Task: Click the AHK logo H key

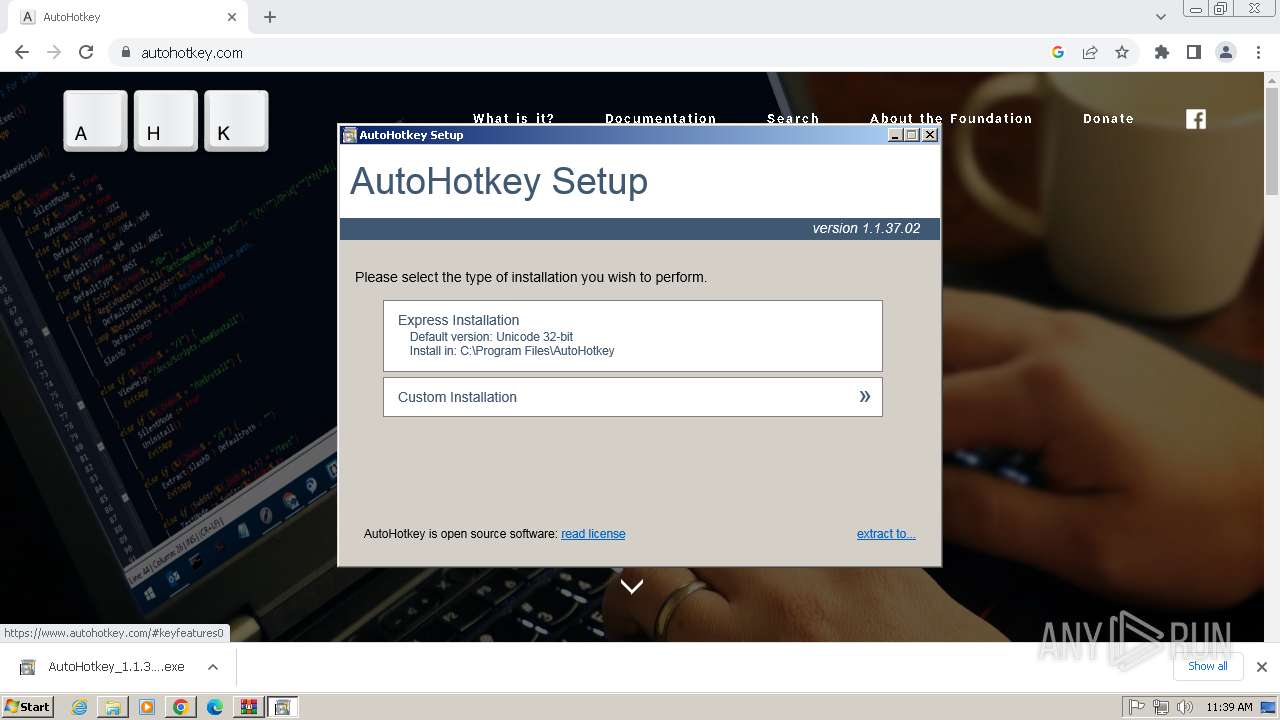Action: click(166, 121)
